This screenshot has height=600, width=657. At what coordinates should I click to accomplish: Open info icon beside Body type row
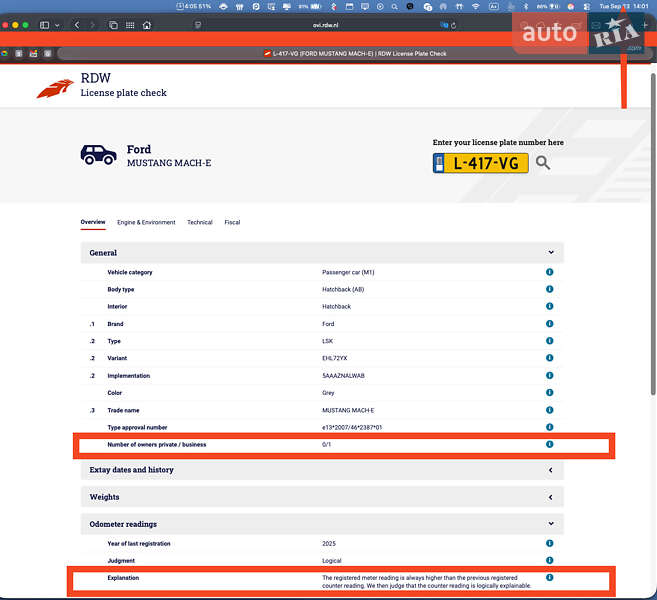click(549, 289)
